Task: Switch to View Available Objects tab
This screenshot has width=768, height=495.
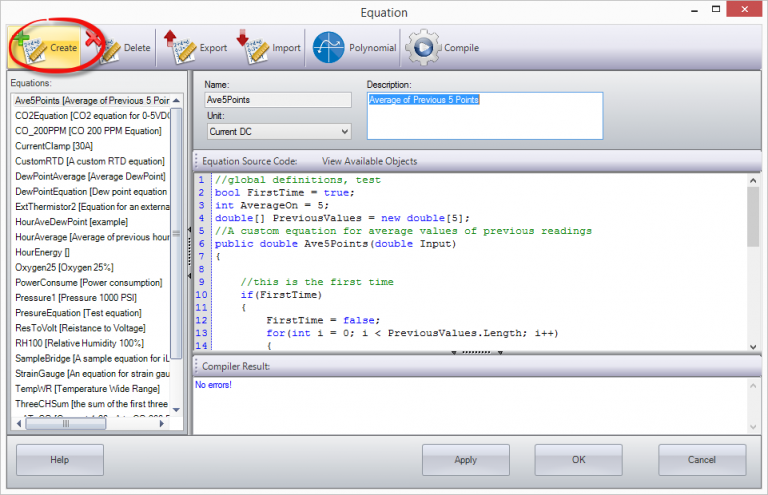Action: [x=369, y=162]
